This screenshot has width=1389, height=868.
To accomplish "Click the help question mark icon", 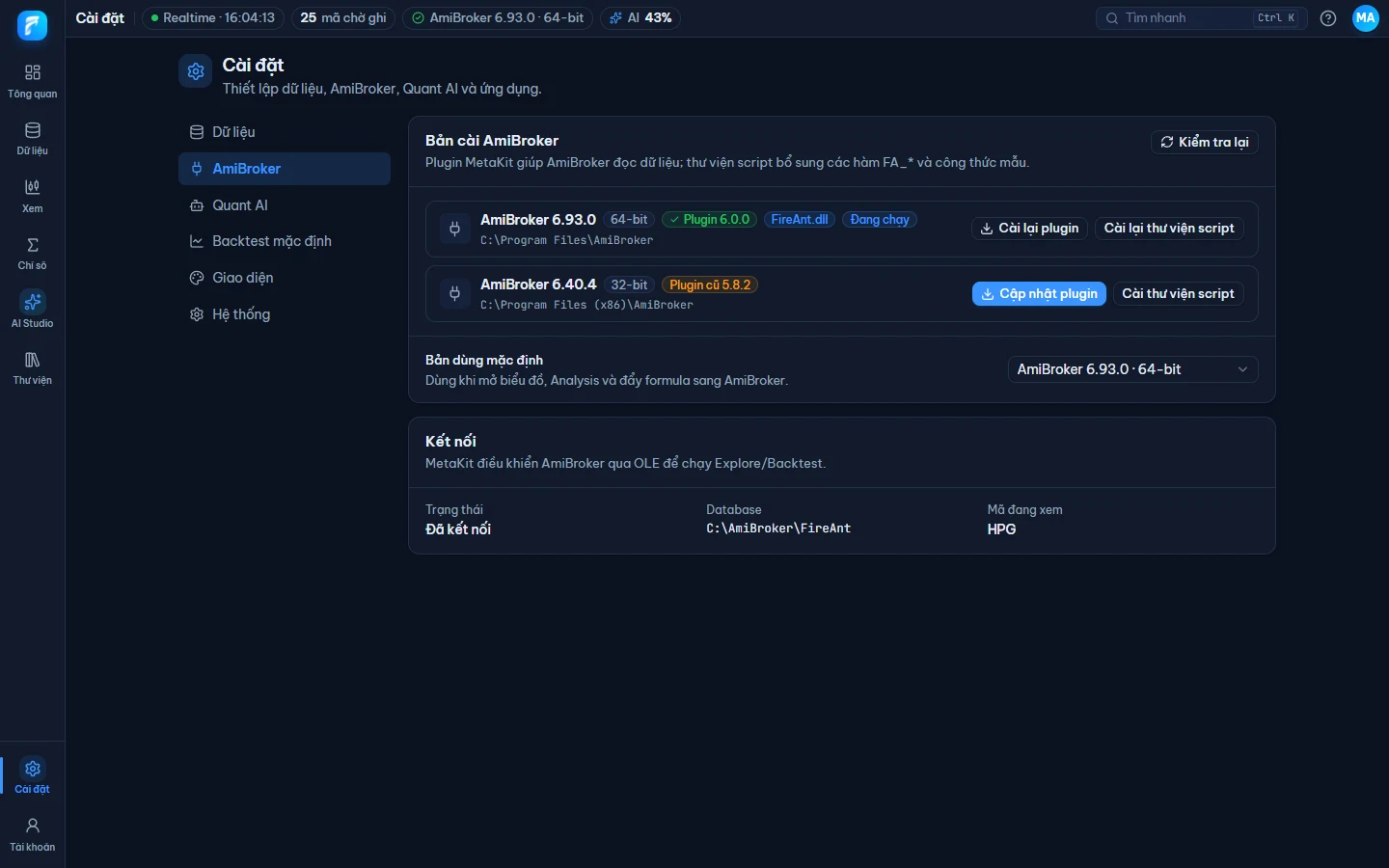I will [x=1328, y=18].
